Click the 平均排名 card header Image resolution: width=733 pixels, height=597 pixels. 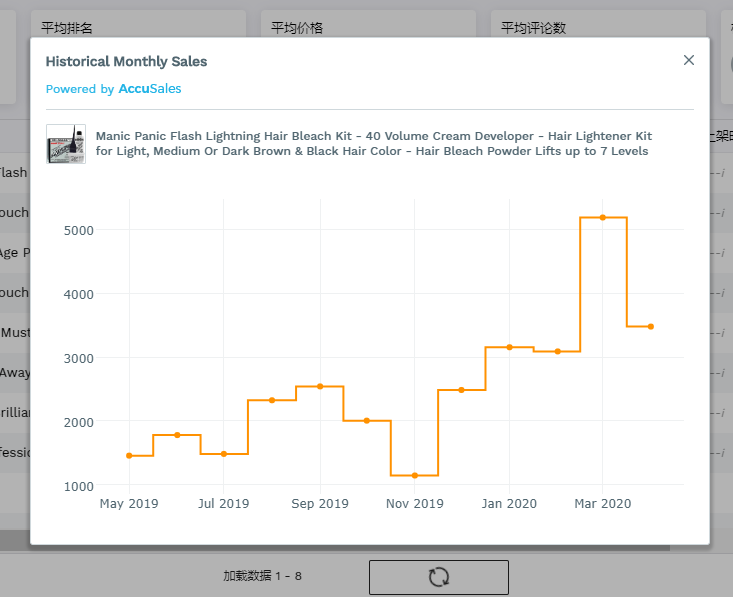click(x=67, y=27)
